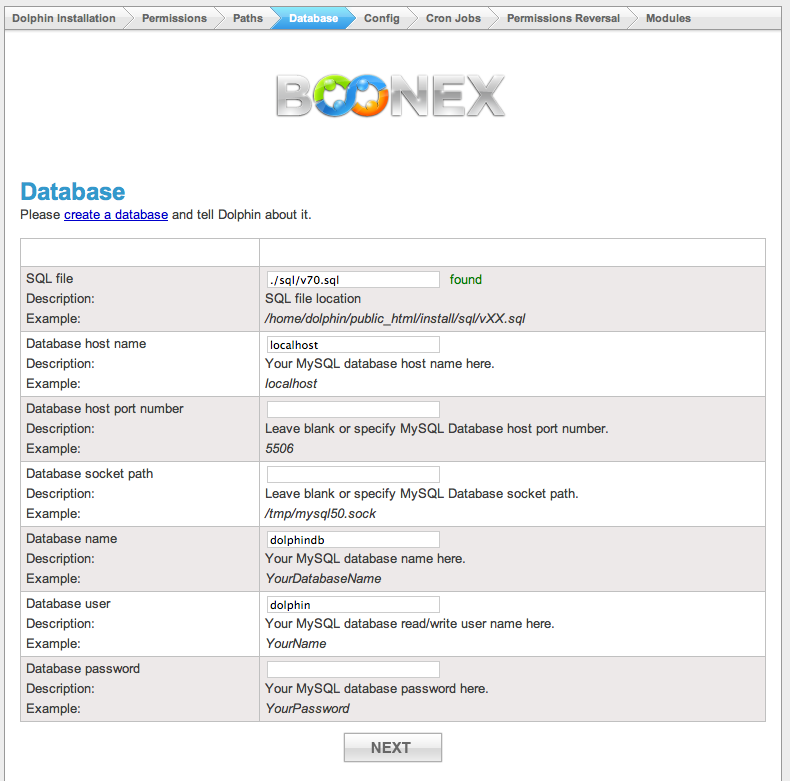Follow the 'create a database' link

[x=116, y=215]
